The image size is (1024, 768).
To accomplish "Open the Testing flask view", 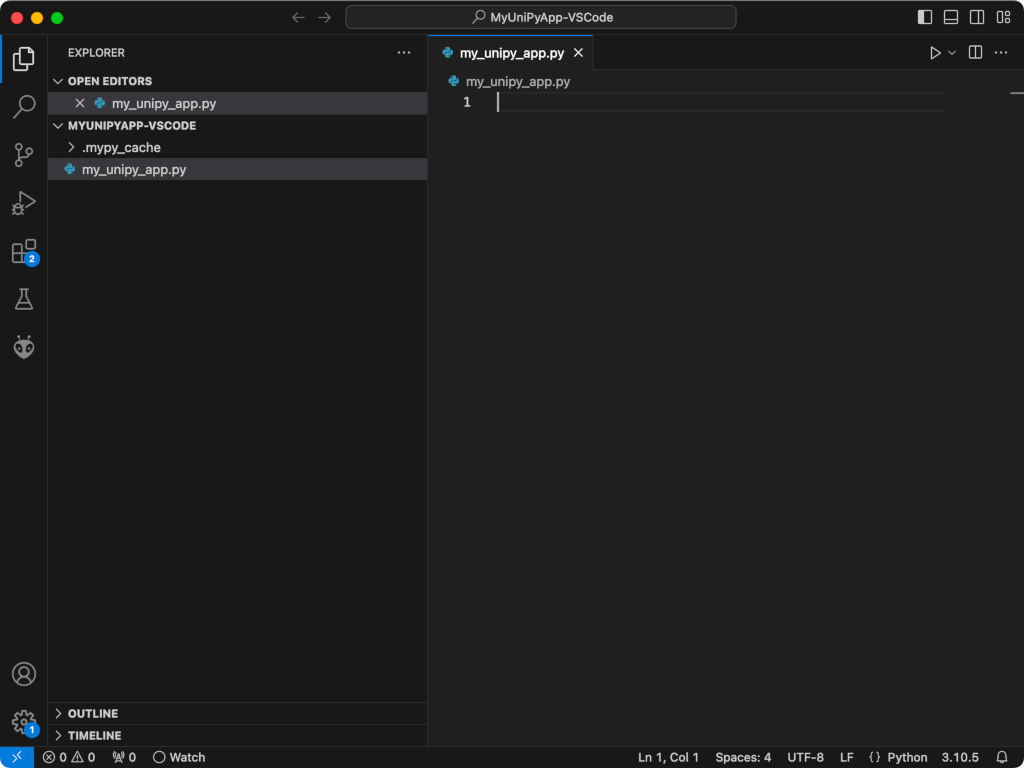I will (x=24, y=299).
